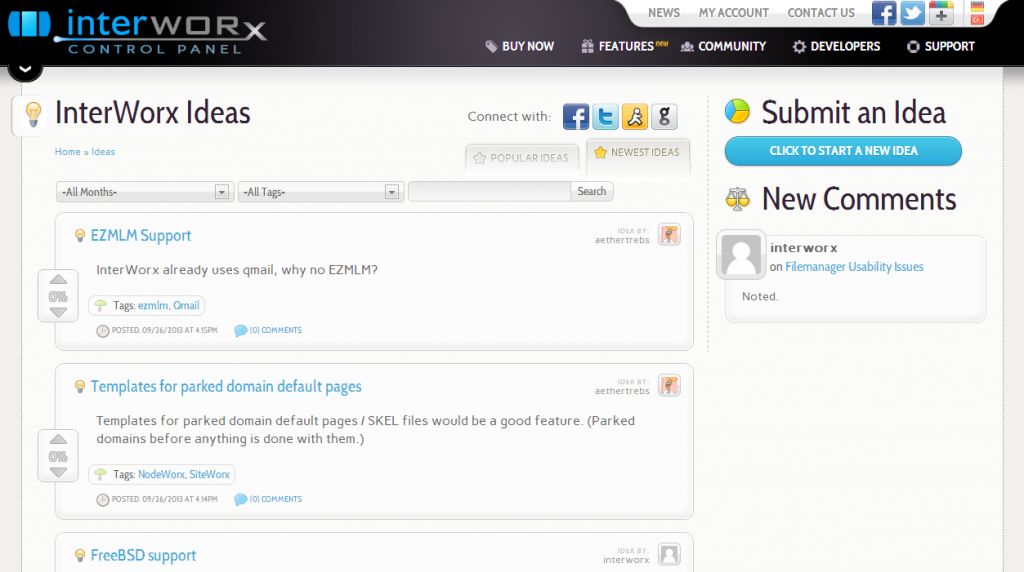Image resolution: width=1024 pixels, height=572 pixels.
Task: Filter by the NodeWorx tag
Action: pyautogui.click(x=161, y=475)
